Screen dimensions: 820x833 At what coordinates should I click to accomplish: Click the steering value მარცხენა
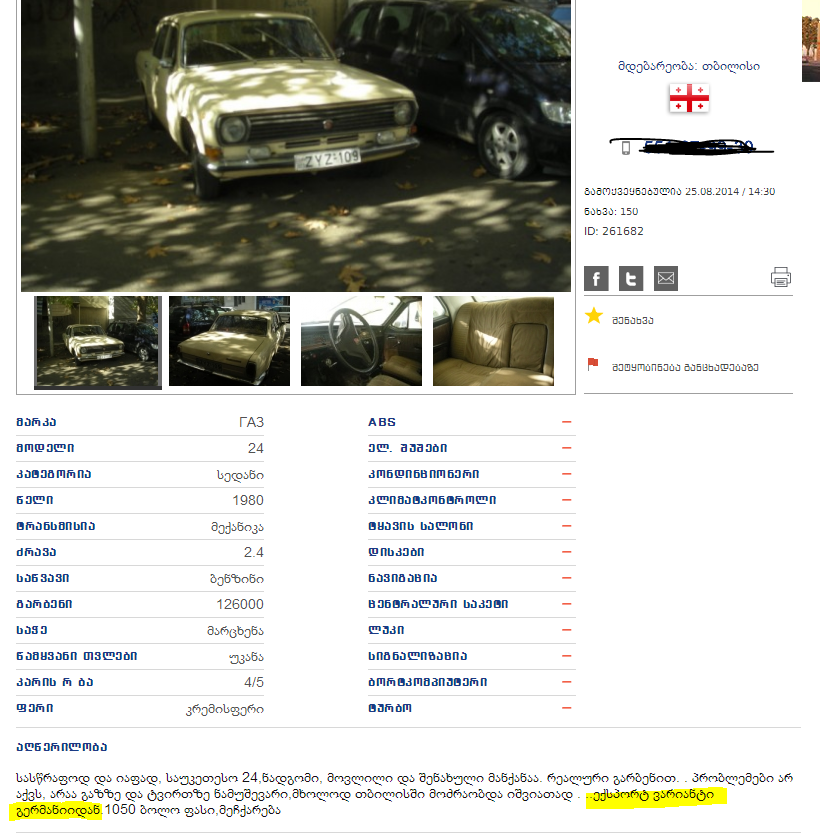coord(235,631)
